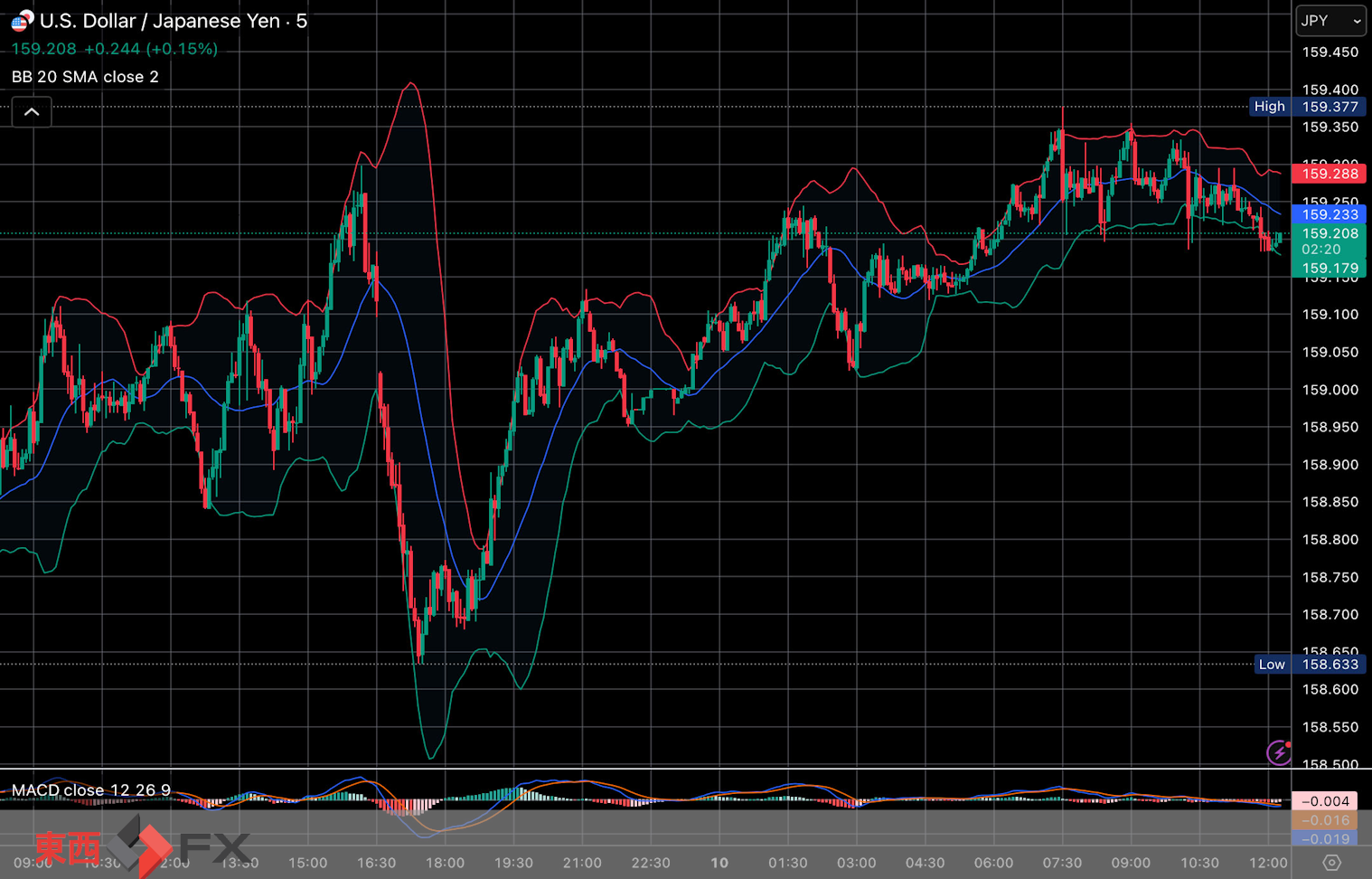Screen dimensions: 1372x879
Task: Click the High 159.377 price label
Action: (1306, 107)
